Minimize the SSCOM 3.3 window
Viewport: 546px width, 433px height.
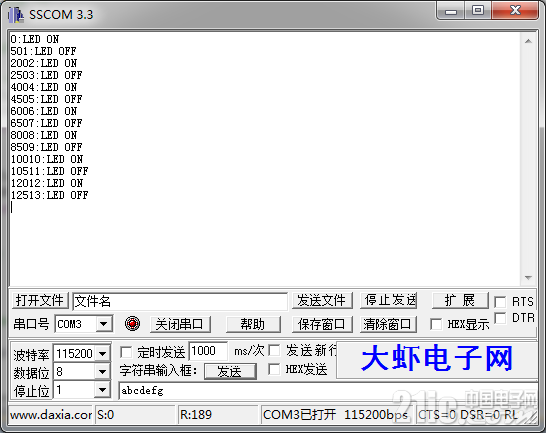pyautogui.click(x=451, y=11)
